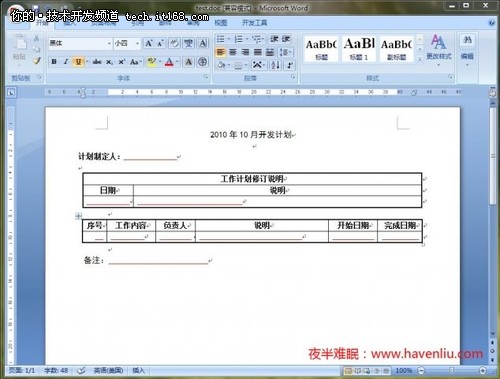500x379 pixels.
Task: Click the Grow Font icon
Action: (148, 43)
